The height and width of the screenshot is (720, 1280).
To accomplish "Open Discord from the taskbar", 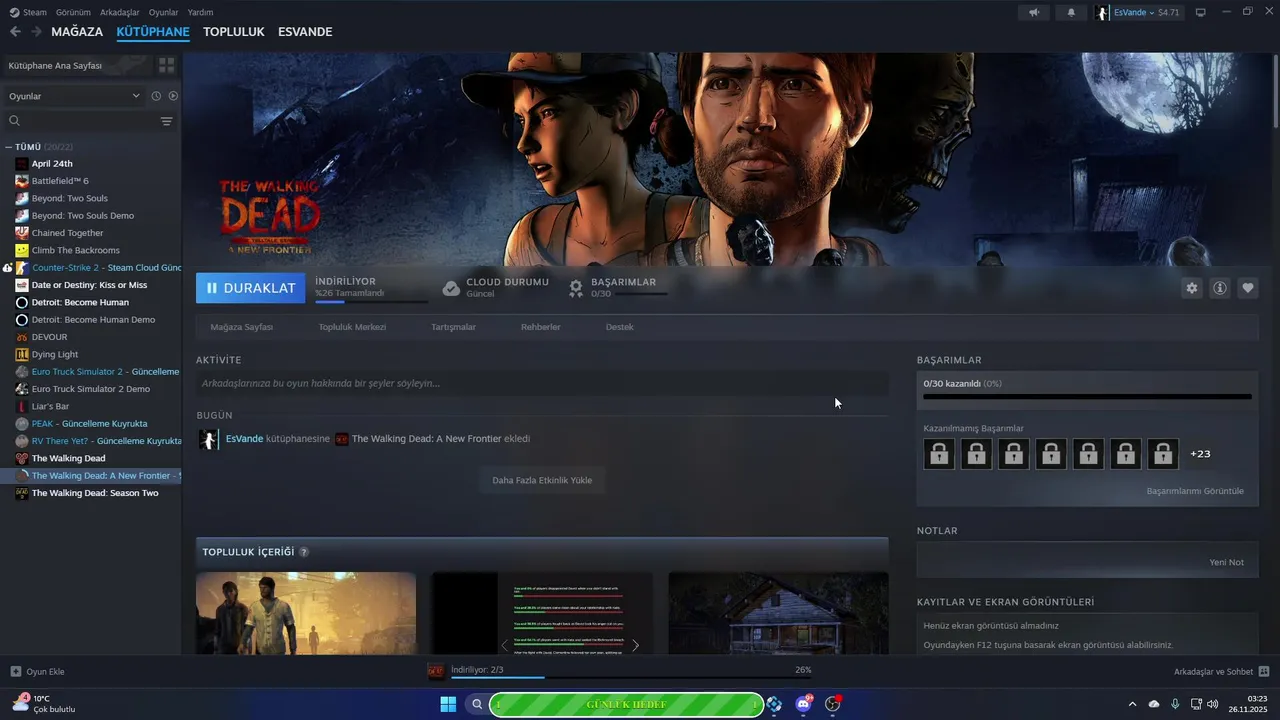I will (x=803, y=704).
